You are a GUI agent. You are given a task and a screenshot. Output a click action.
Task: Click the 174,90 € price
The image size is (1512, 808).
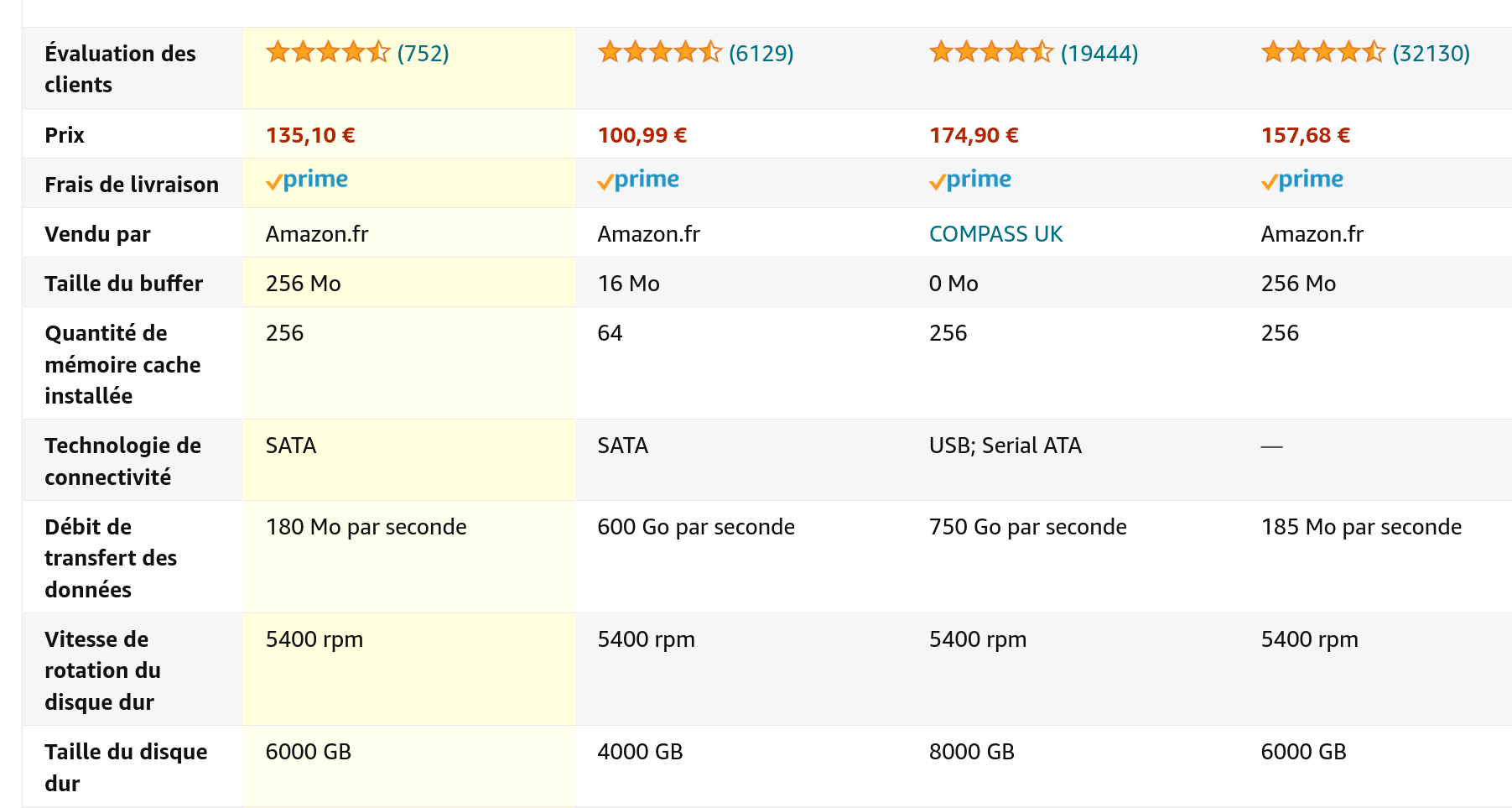(x=974, y=135)
